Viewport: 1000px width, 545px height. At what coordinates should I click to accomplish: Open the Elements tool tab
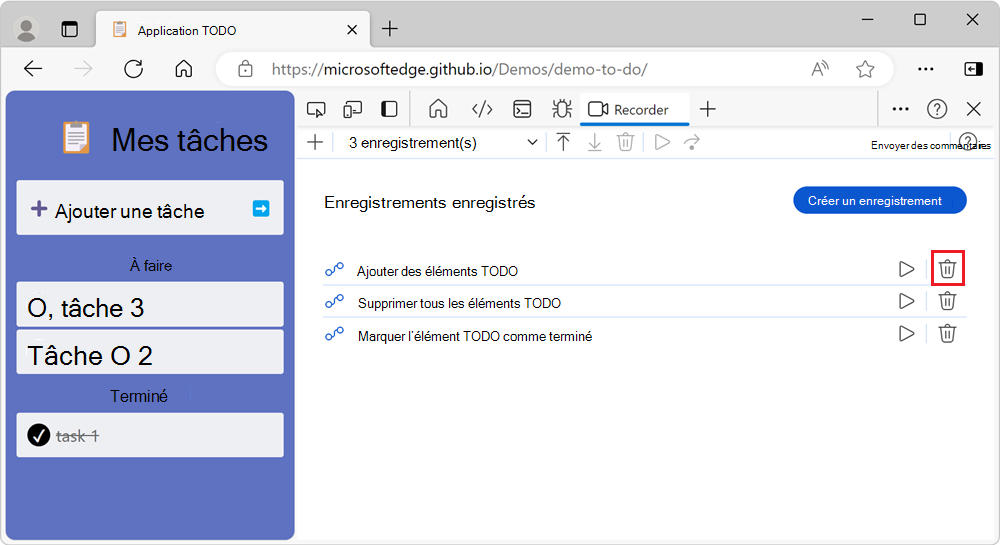pos(482,110)
